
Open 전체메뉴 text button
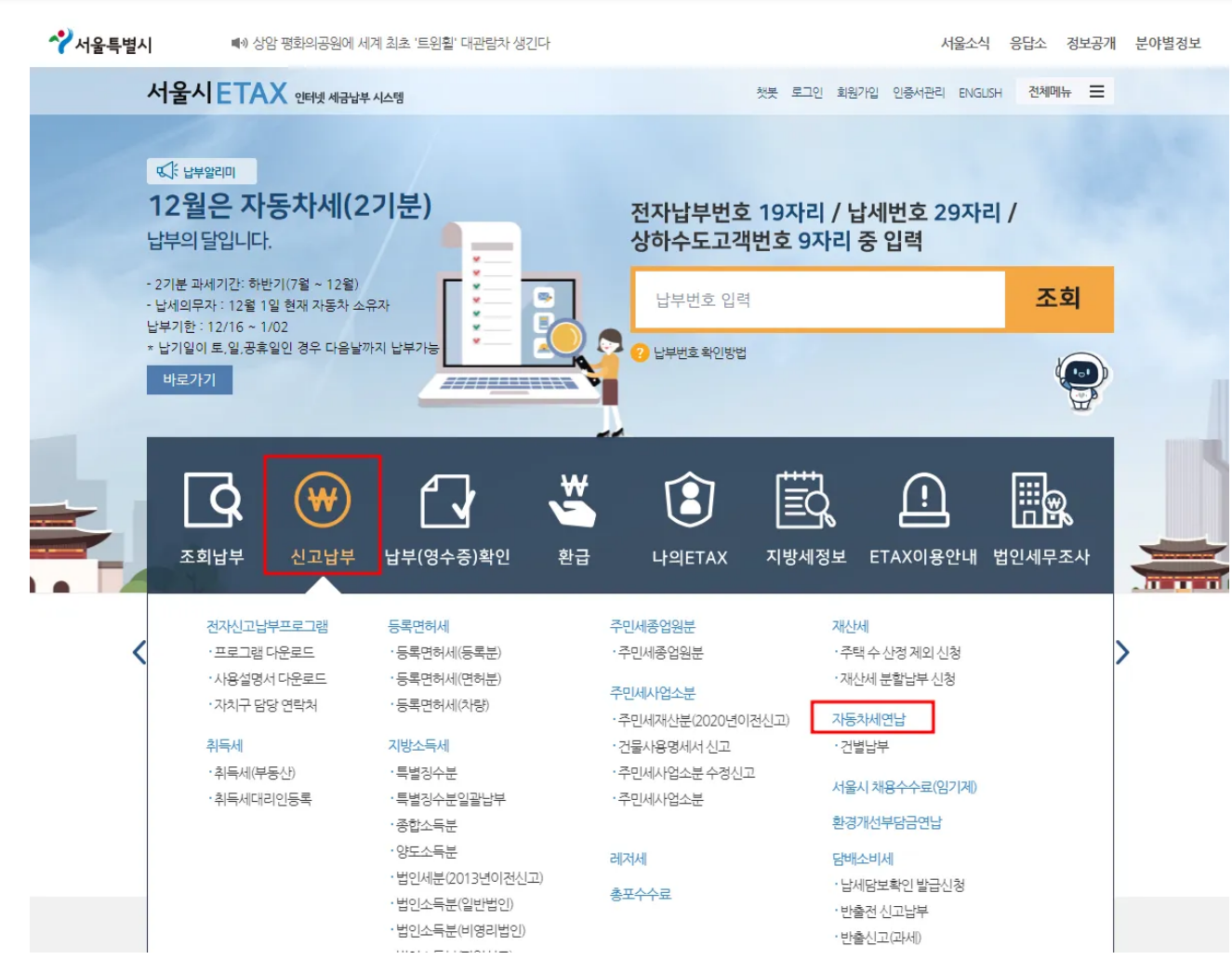1050,92
